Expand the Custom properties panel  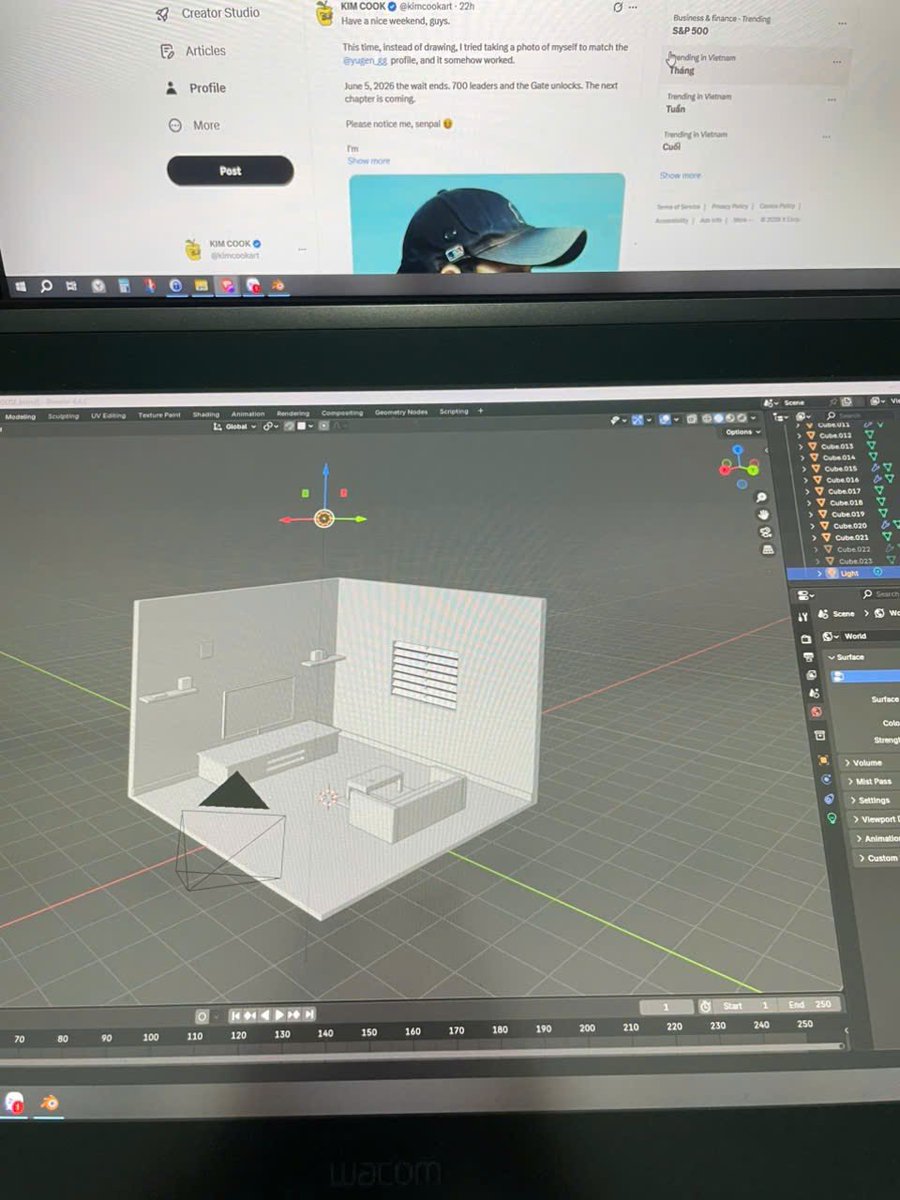pyautogui.click(x=878, y=858)
